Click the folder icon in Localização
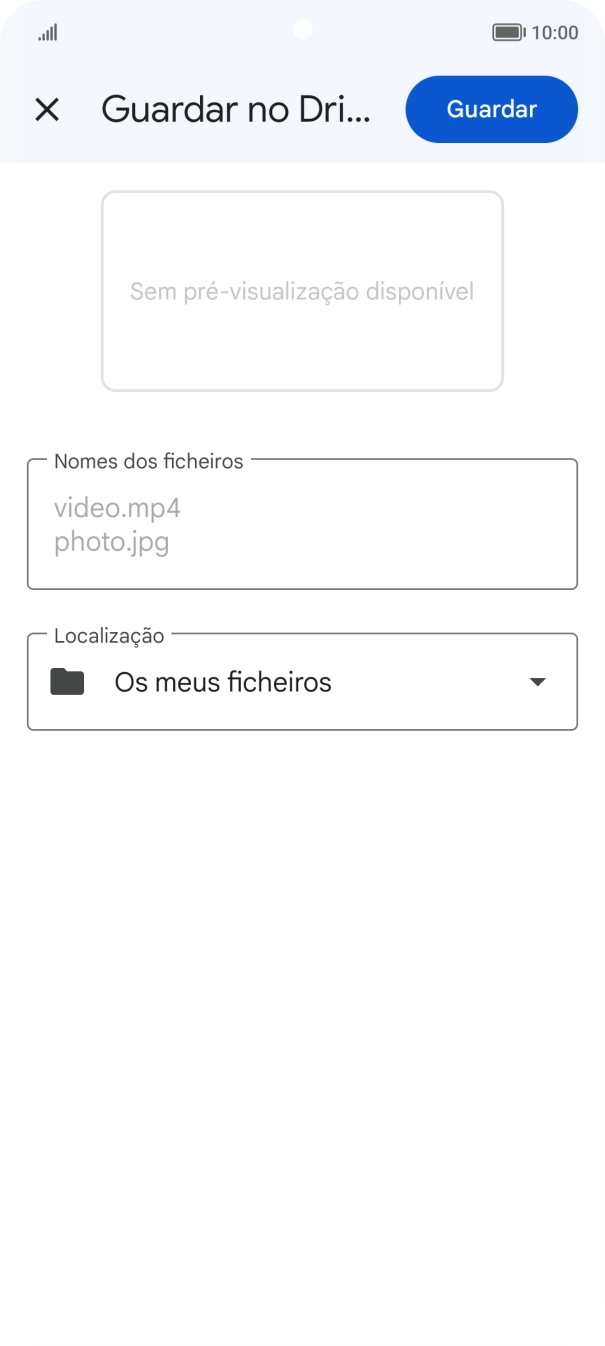Viewport: 605px width, 1346px height. tap(67, 683)
